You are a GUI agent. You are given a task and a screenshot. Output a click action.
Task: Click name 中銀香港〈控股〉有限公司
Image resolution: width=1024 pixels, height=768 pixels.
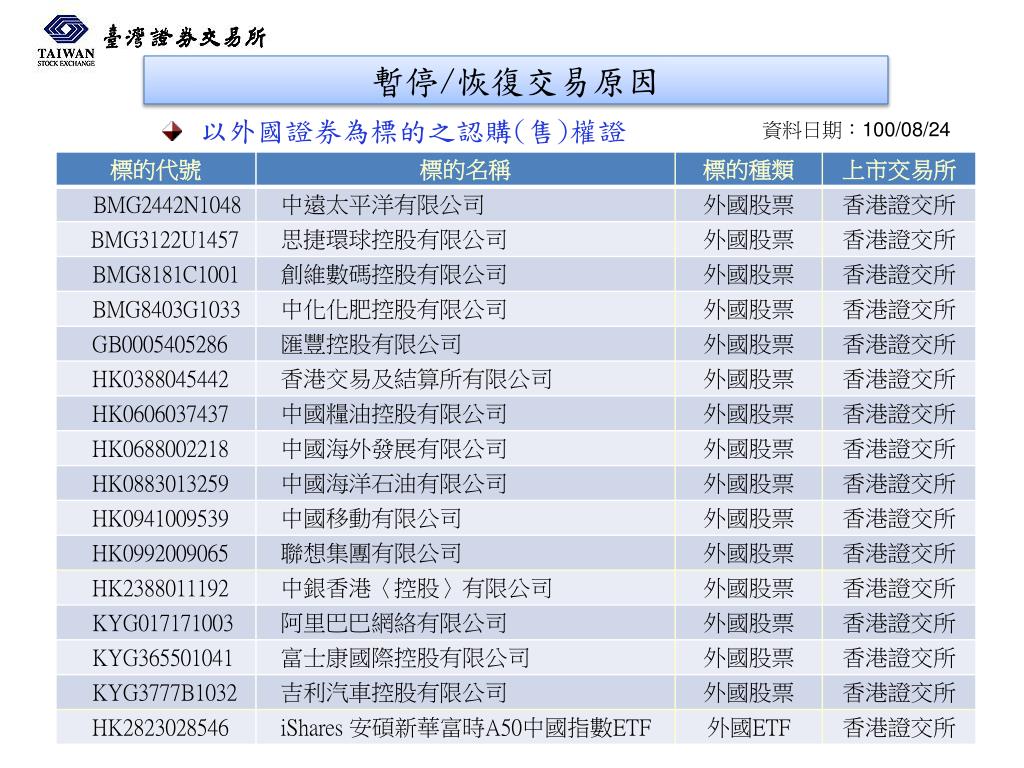tap(417, 588)
